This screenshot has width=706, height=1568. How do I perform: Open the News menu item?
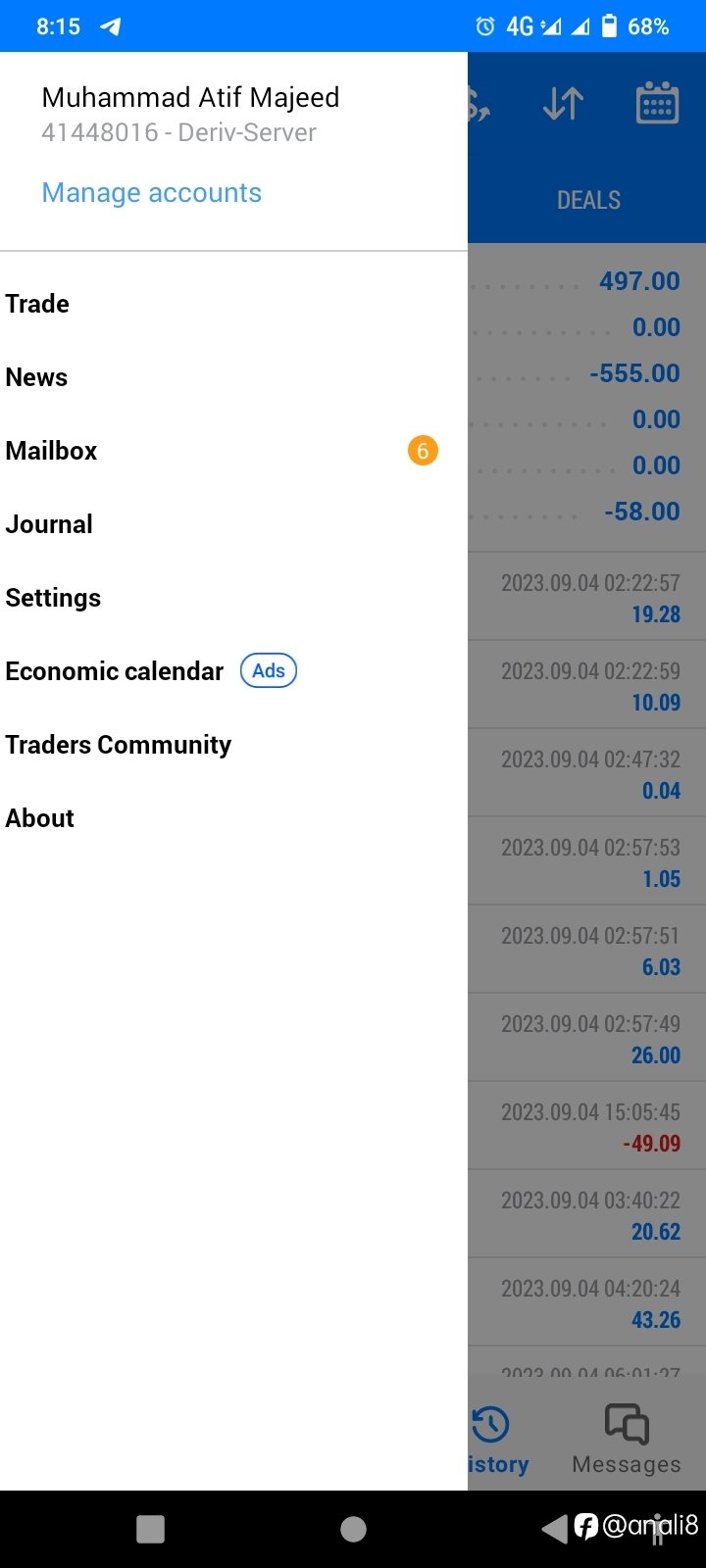[x=233, y=377]
